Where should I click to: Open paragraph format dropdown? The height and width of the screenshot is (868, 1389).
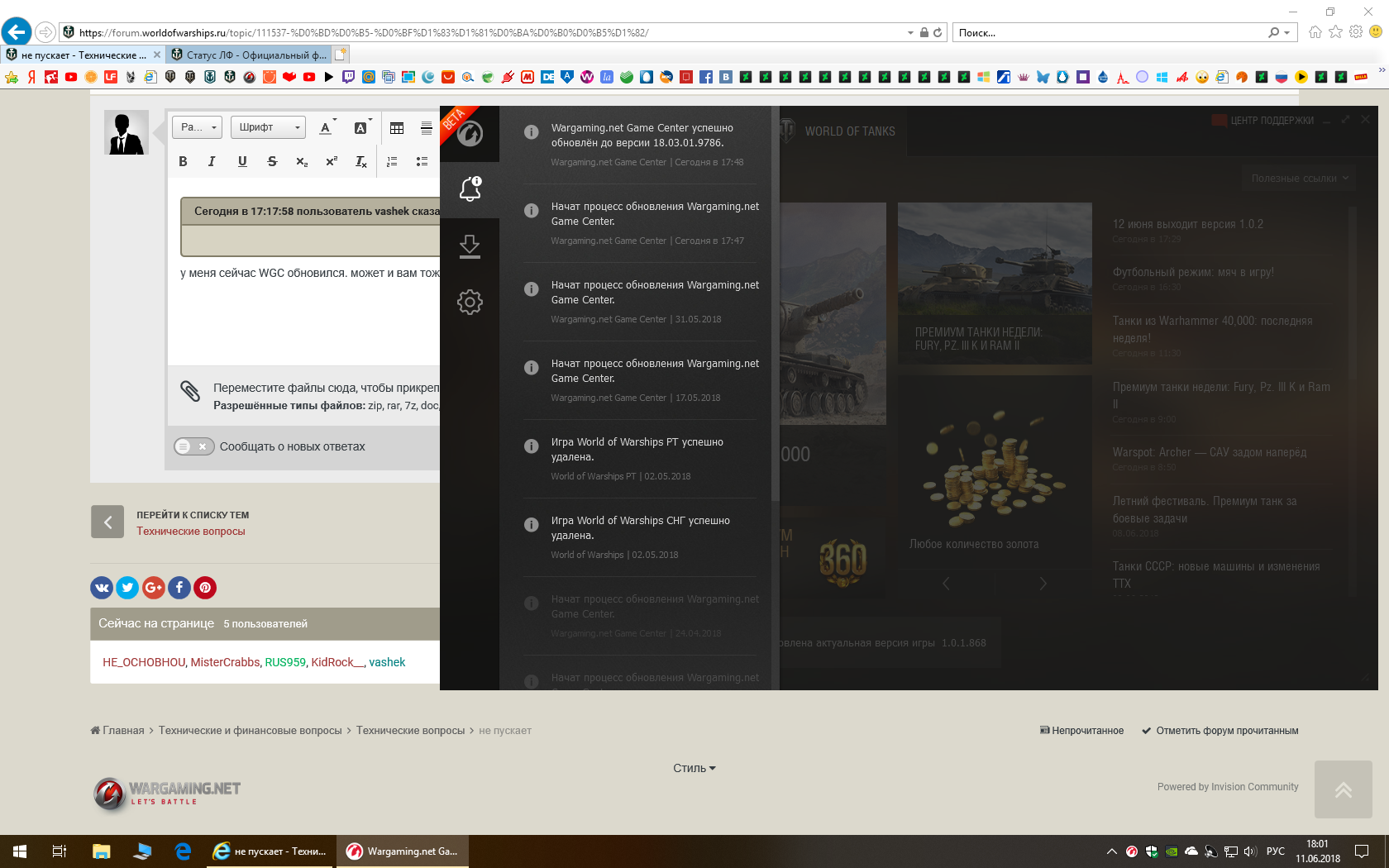pos(197,127)
